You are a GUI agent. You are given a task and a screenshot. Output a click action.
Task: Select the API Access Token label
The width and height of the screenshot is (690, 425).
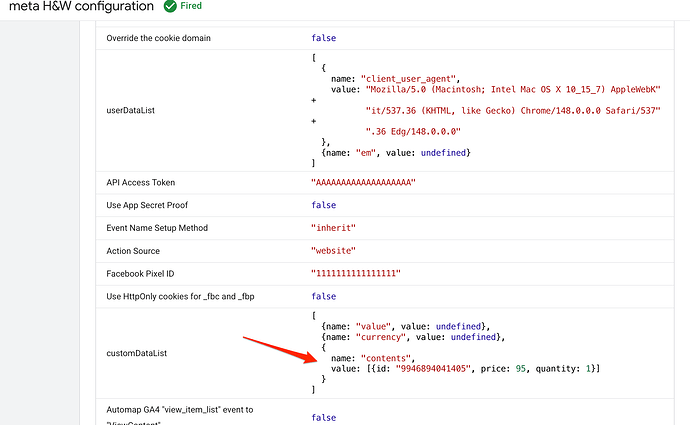tap(141, 183)
